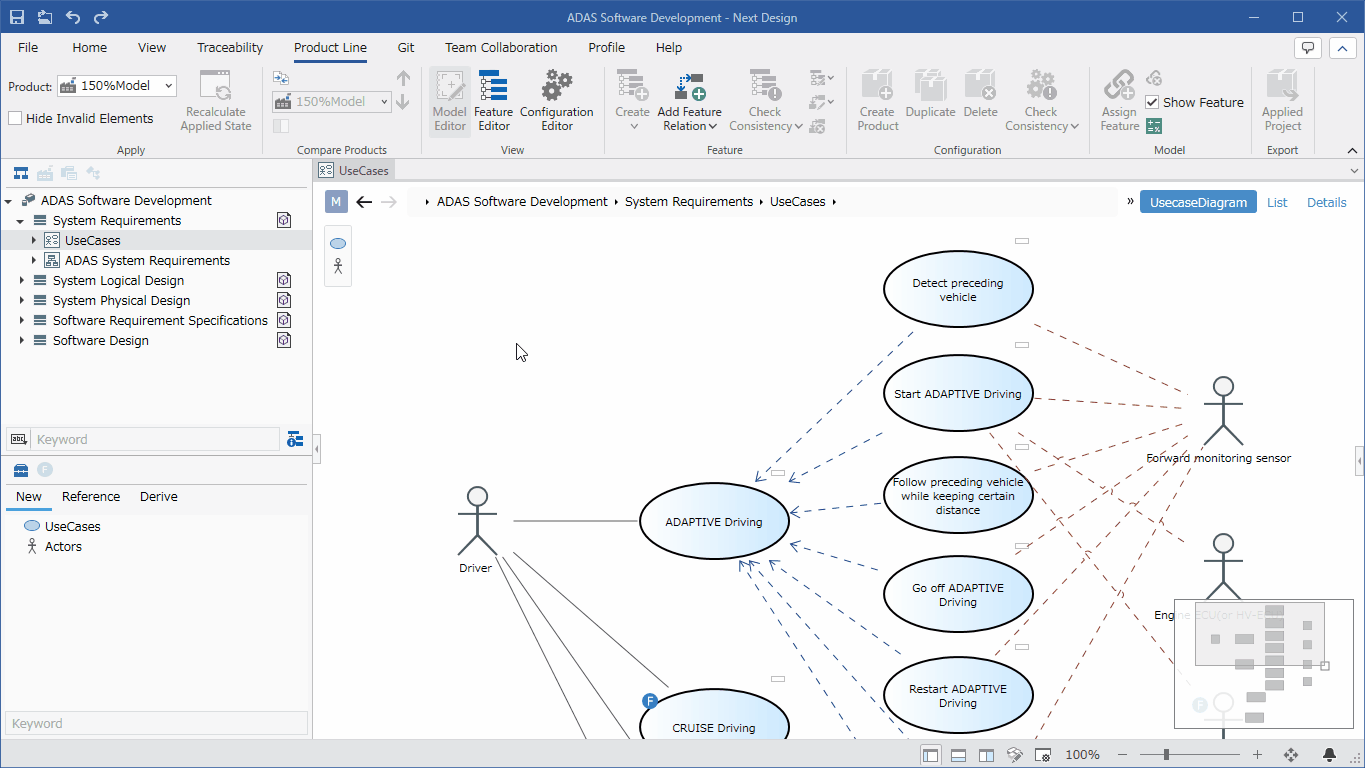Select Software Requirement Specifications tree item
Image resolution: width=1365 pixels, height=768 pixels.
click(x=160, y=320)
